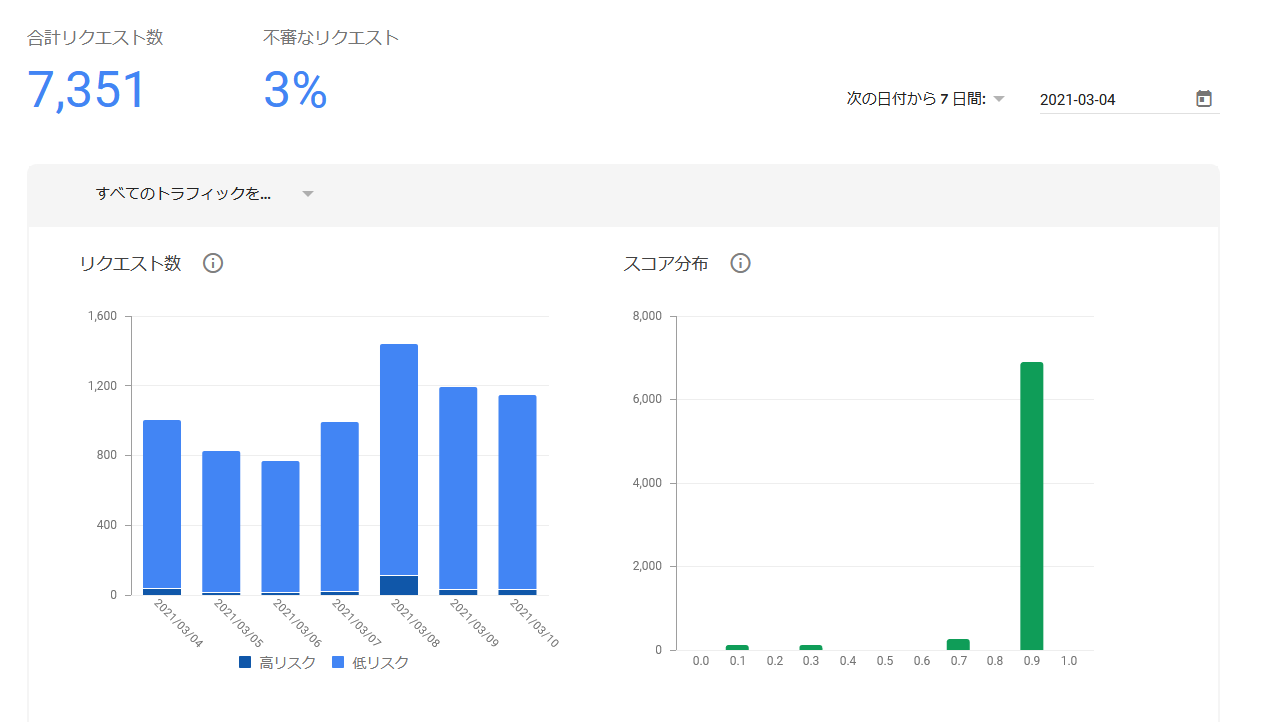Click the 高リスク legend text
1270x722 pixels.
coord(288,662)
